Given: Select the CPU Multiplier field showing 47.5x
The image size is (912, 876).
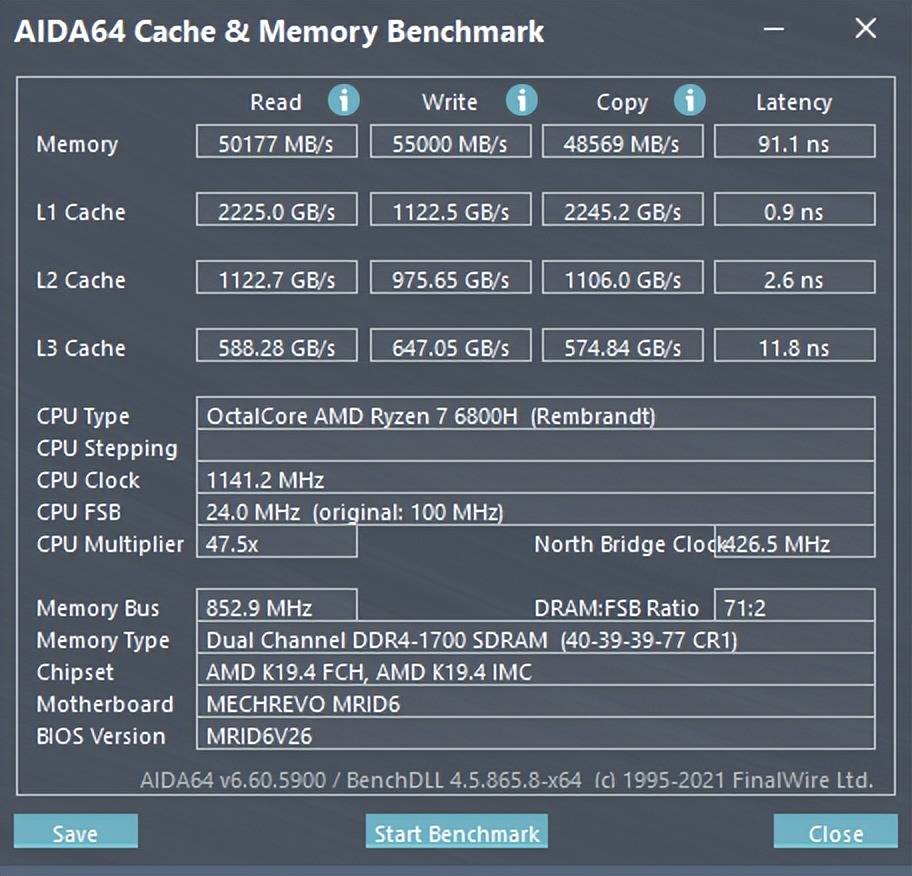Looking at the screenshot, I should point(276,543).
